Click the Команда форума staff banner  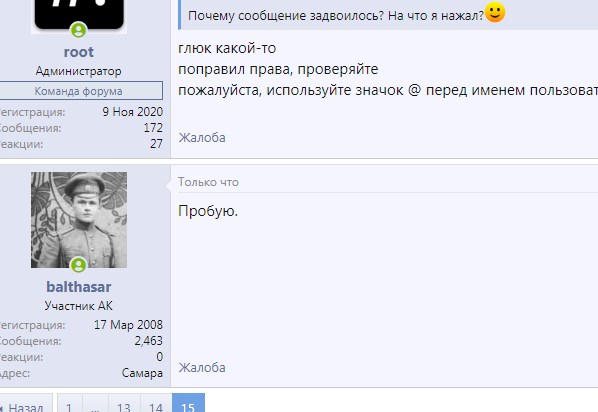click(x=79, y=91)
